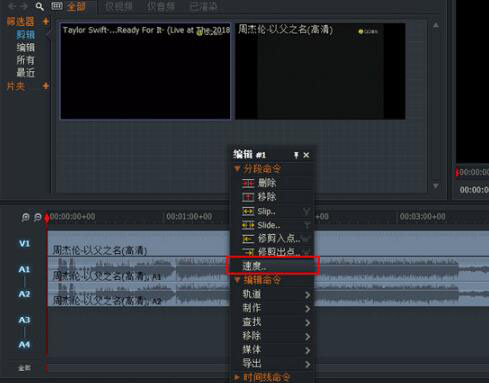Toggle the A2 track label
This screenshot has height=383, width=489.
24,294
